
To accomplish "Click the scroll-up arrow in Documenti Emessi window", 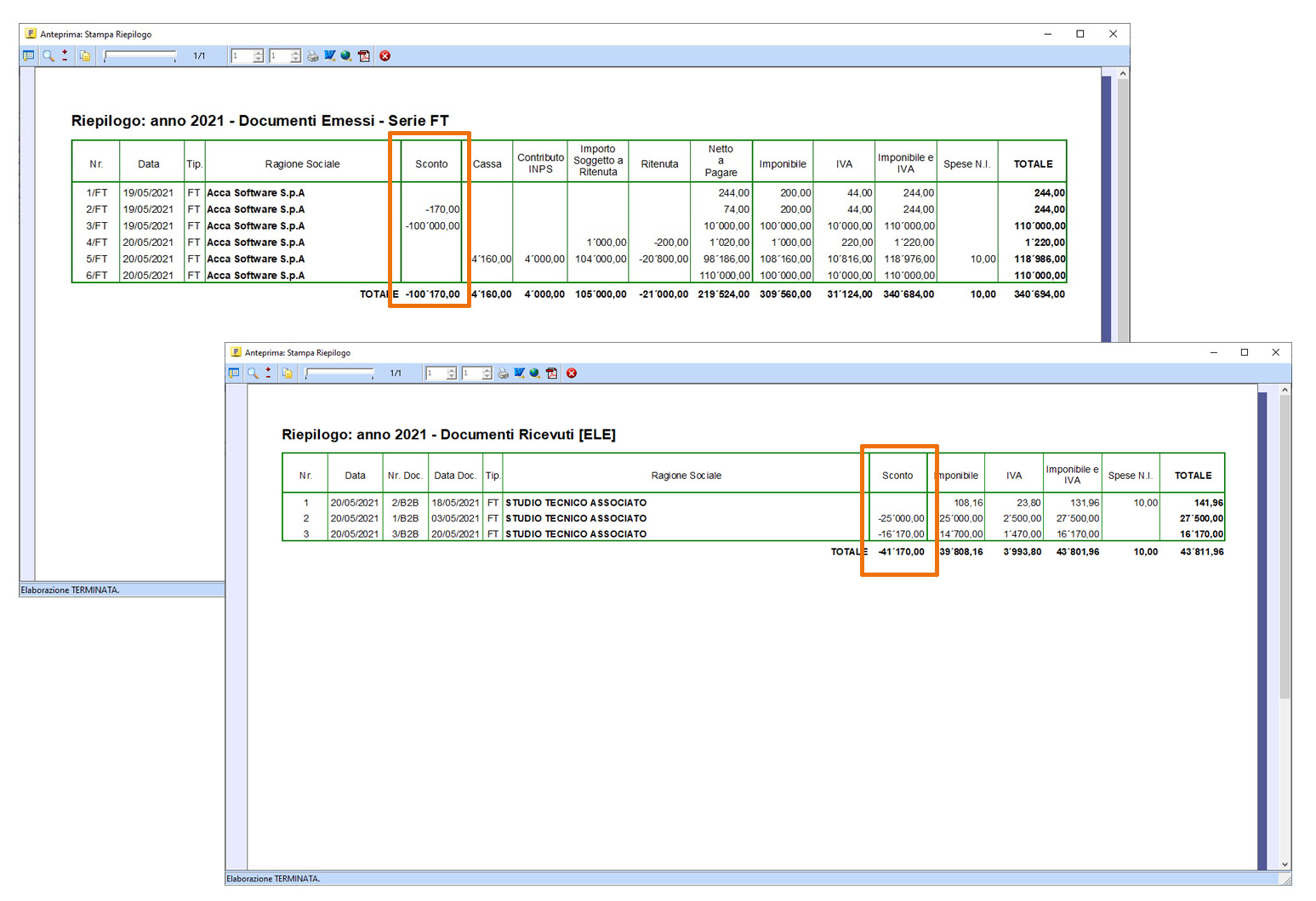I will click(1123, 74).
